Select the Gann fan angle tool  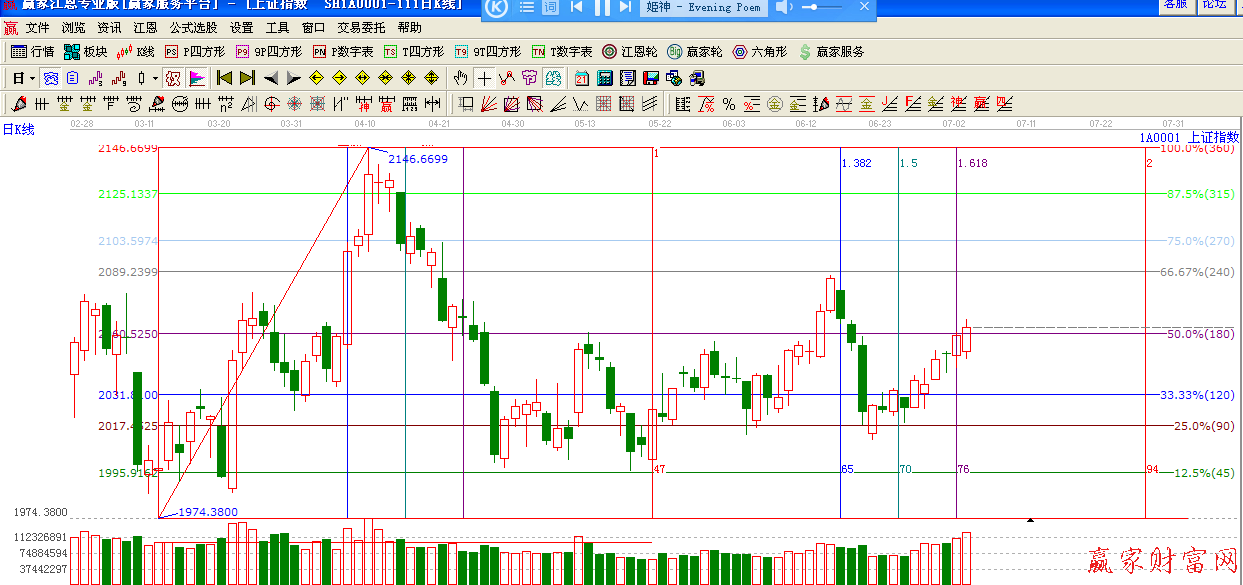(489, 104)
